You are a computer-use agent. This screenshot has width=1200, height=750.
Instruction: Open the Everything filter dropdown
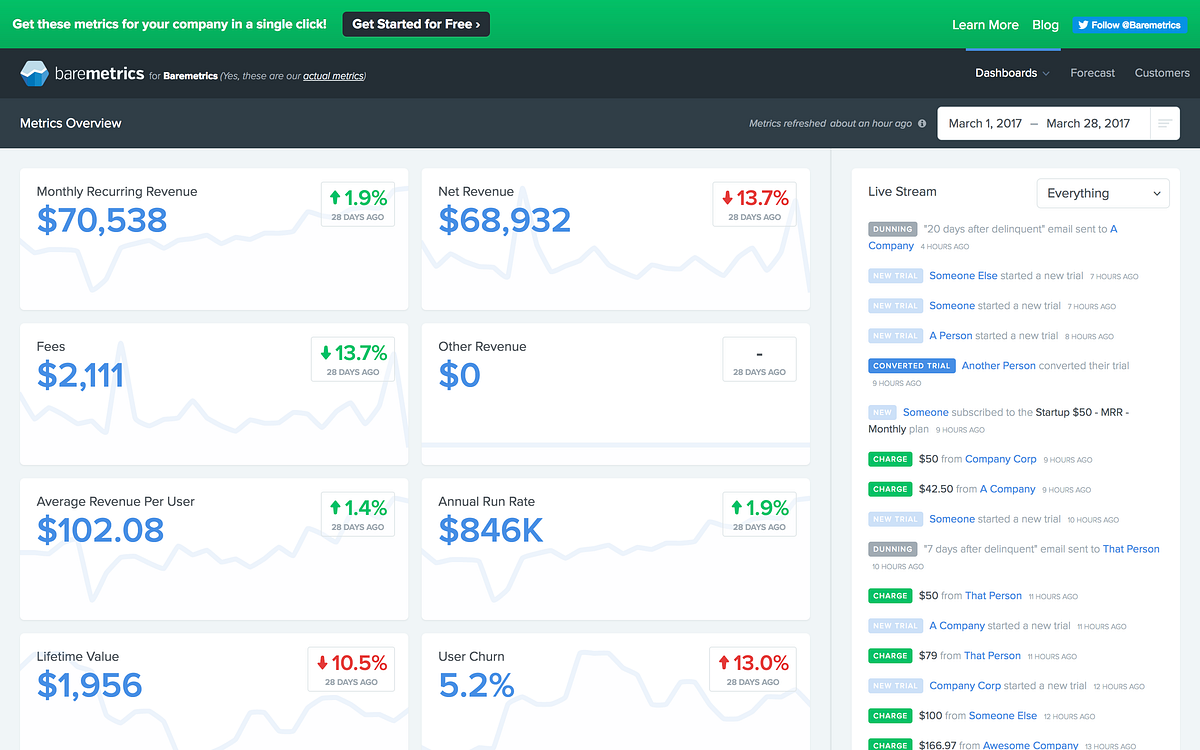click(x=1103, y=193)
